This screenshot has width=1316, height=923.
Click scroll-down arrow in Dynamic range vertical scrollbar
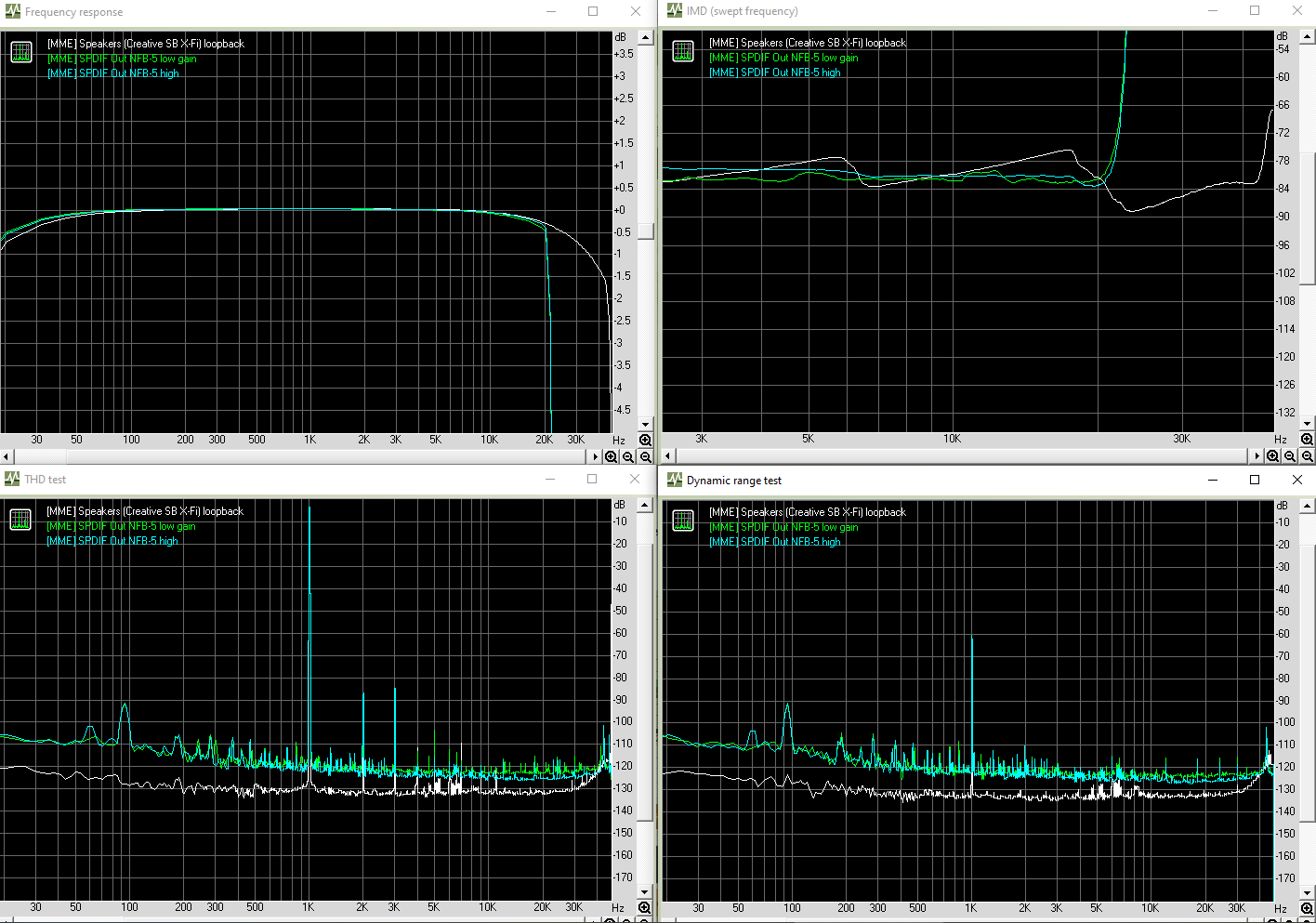[1308, 893]
